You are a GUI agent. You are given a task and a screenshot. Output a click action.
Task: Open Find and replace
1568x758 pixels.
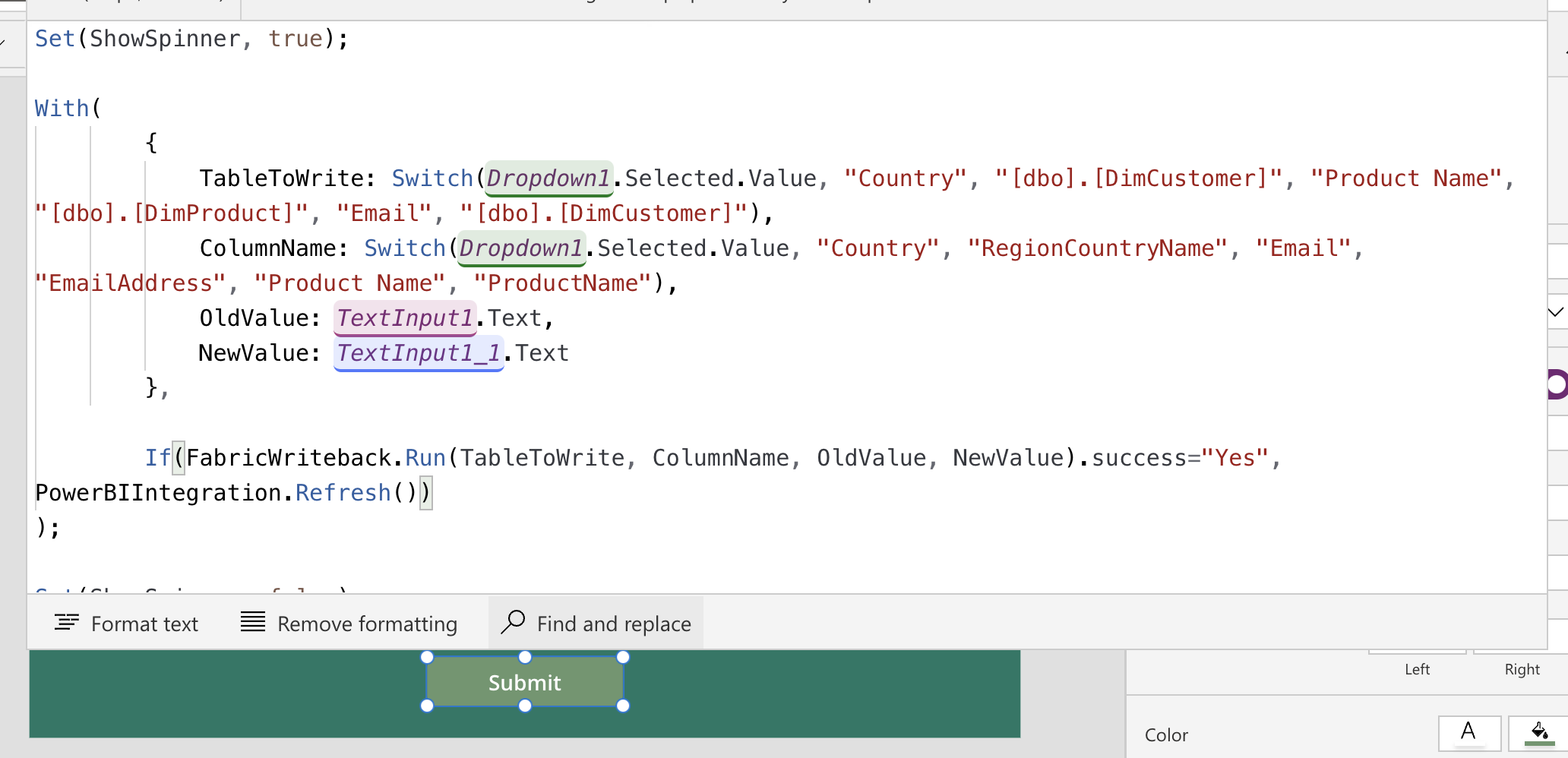point(596,624)
